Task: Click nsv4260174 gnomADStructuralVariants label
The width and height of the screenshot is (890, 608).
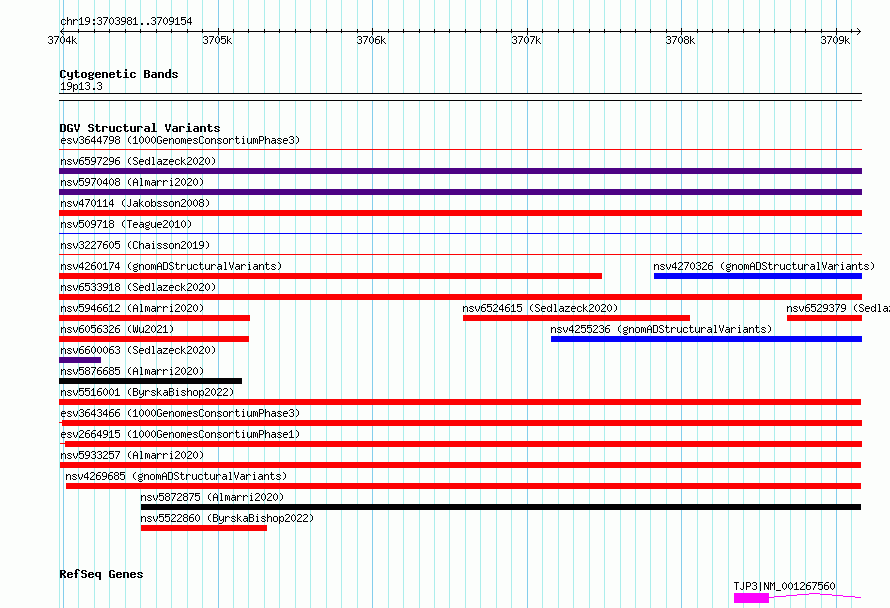Action: click(x=171, y=266)
